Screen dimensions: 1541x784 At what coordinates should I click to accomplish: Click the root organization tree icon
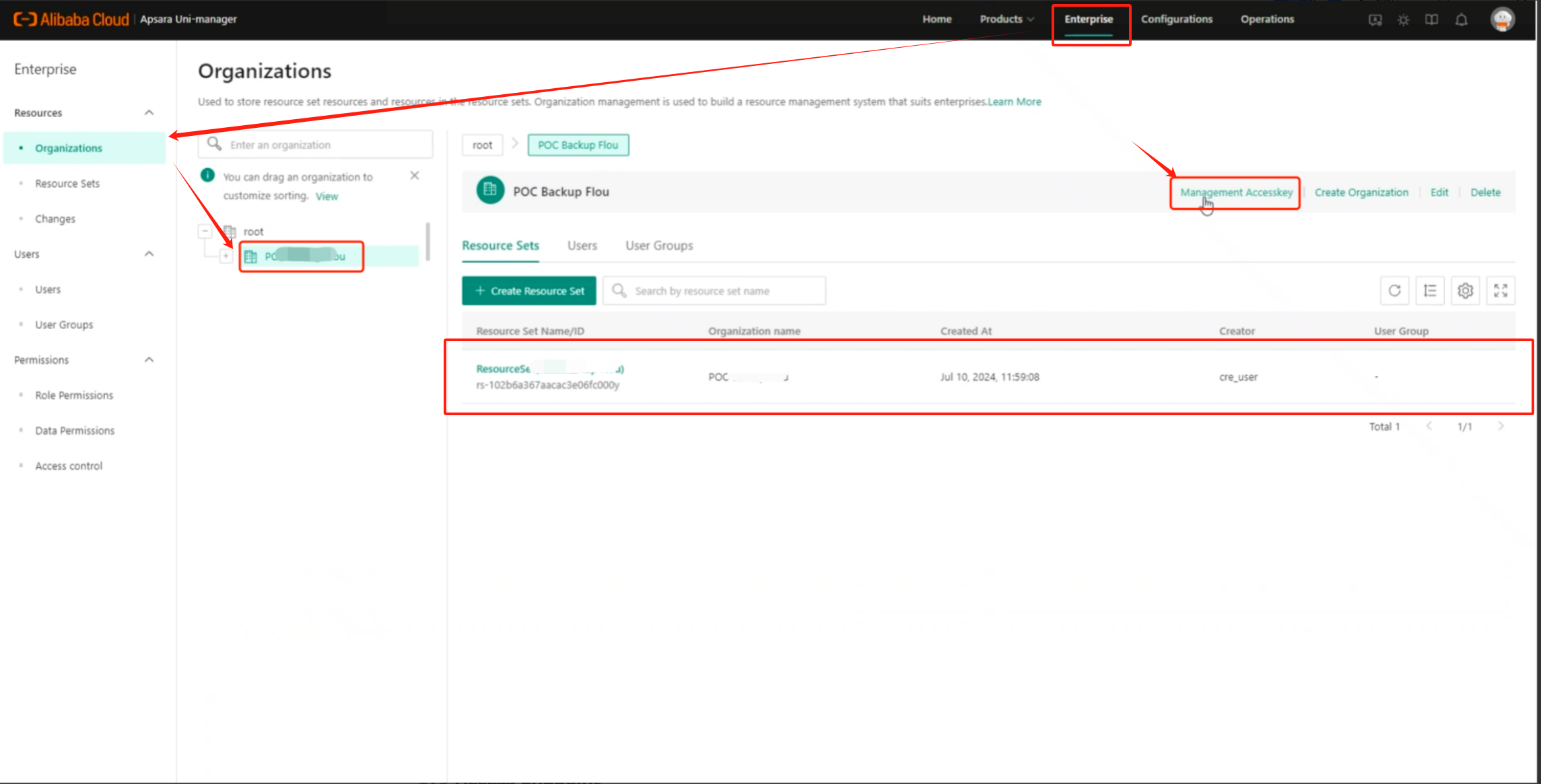click(x=230, y=231)
